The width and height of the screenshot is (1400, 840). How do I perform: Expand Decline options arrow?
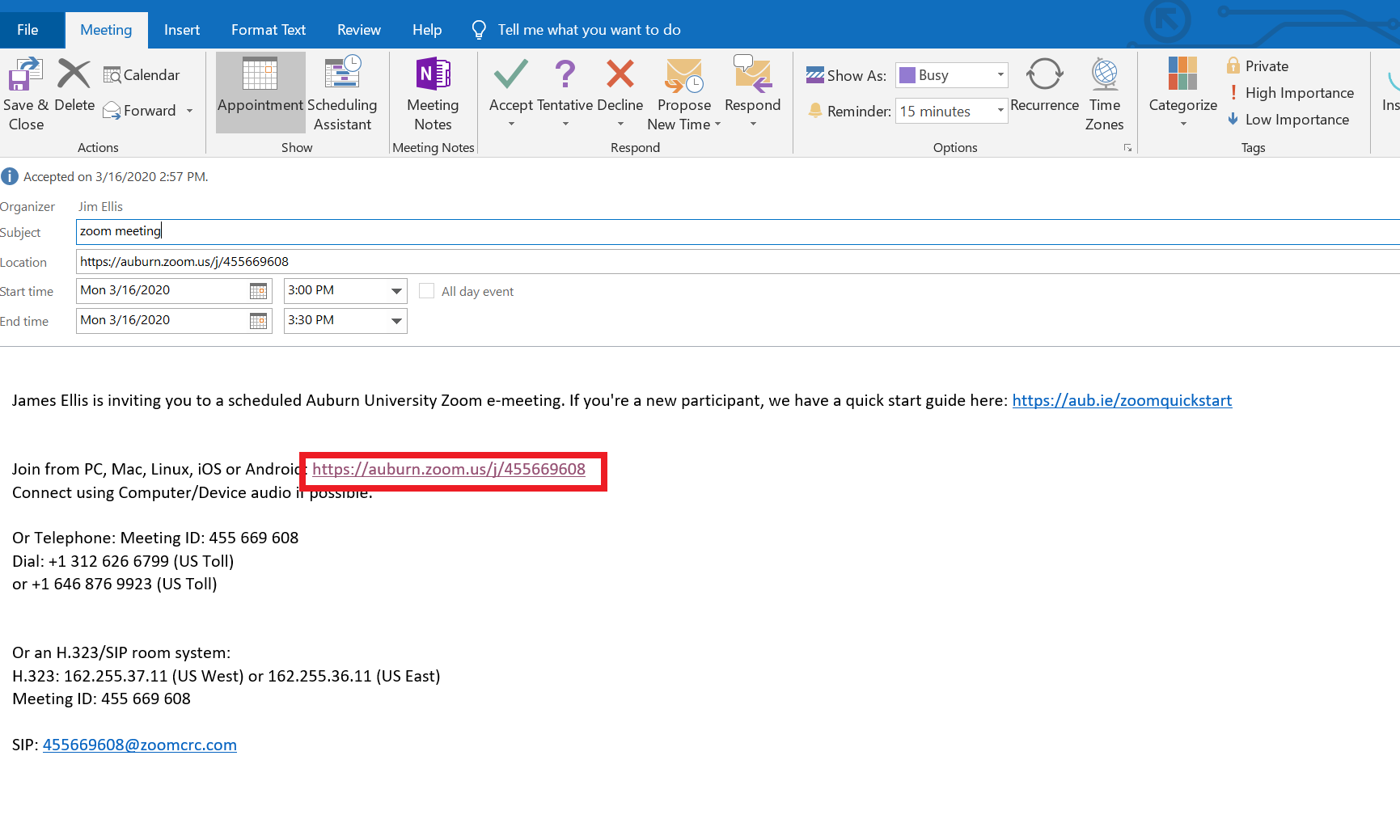[x=620, y=124]
